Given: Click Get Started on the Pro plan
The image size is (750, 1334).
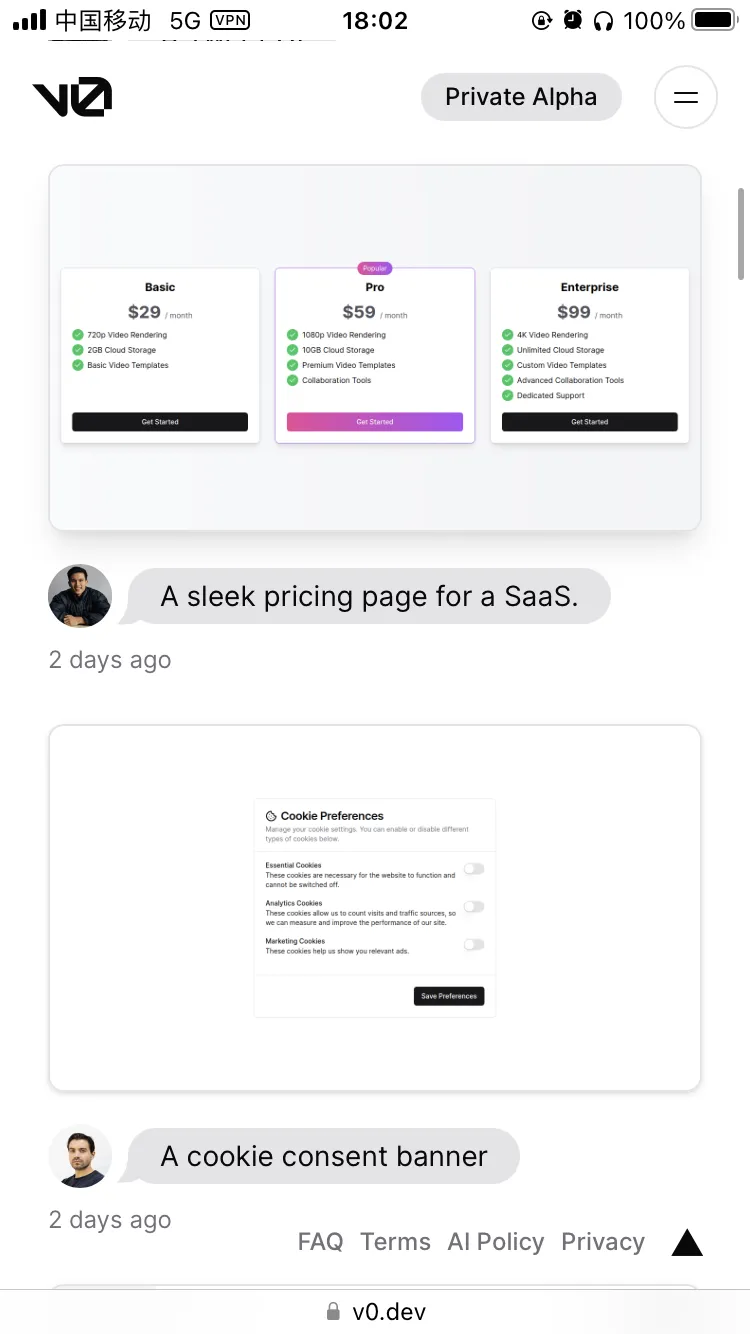Looking at the screenshot, I should (375, 422).
